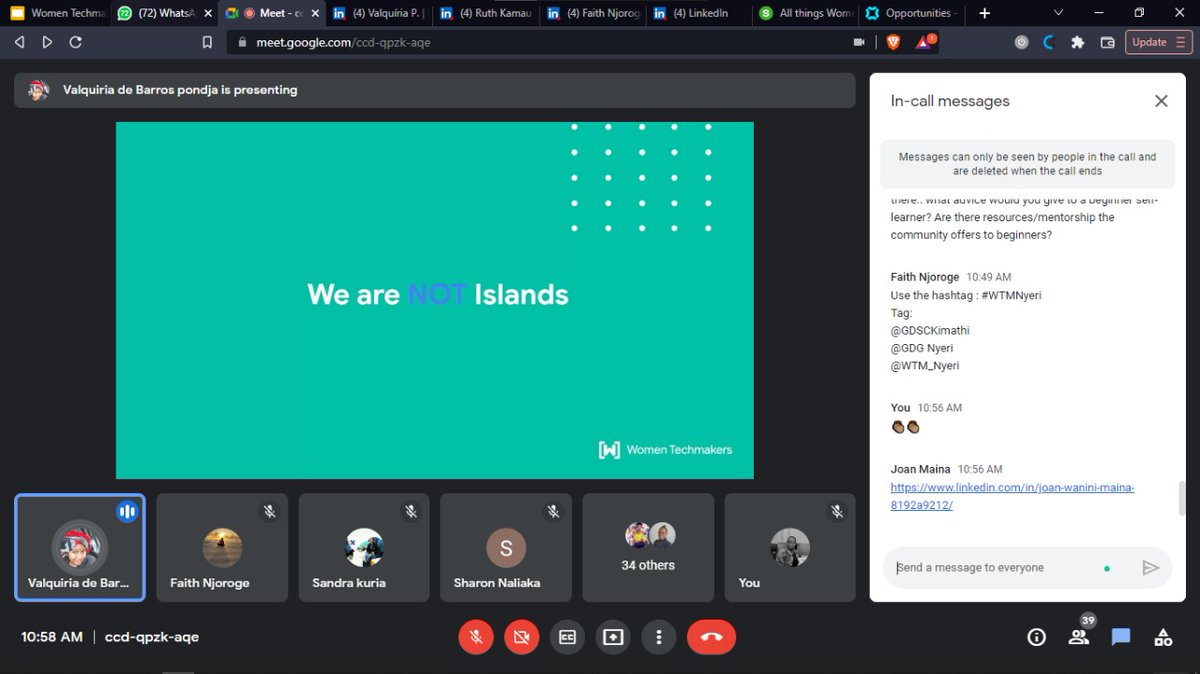The width and height of the screenshot is (1200, 674).
Task: Select Faith Njoroge participant tile
Action: tap(222, 547)
